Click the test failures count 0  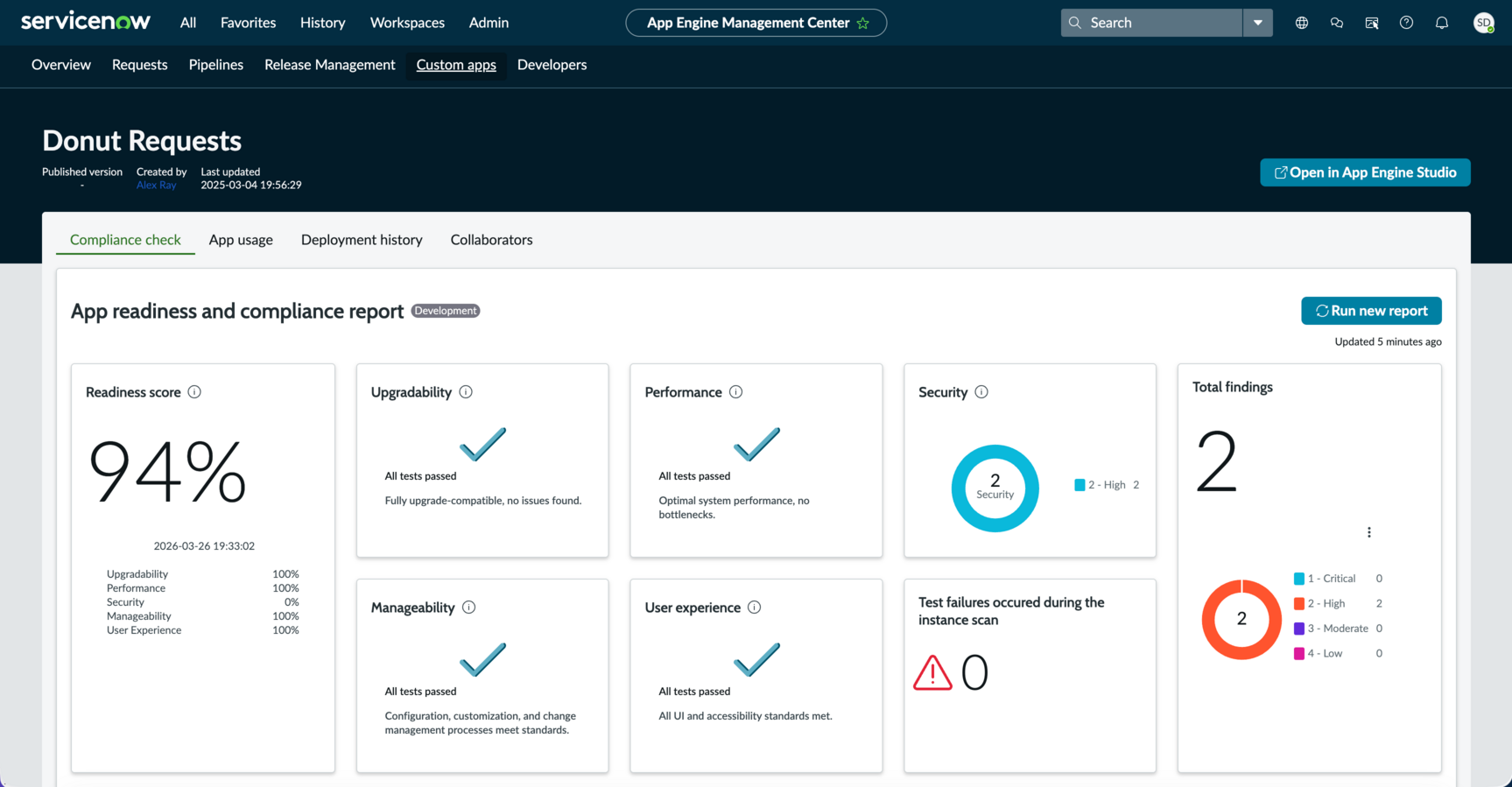[x=974, y=673]
